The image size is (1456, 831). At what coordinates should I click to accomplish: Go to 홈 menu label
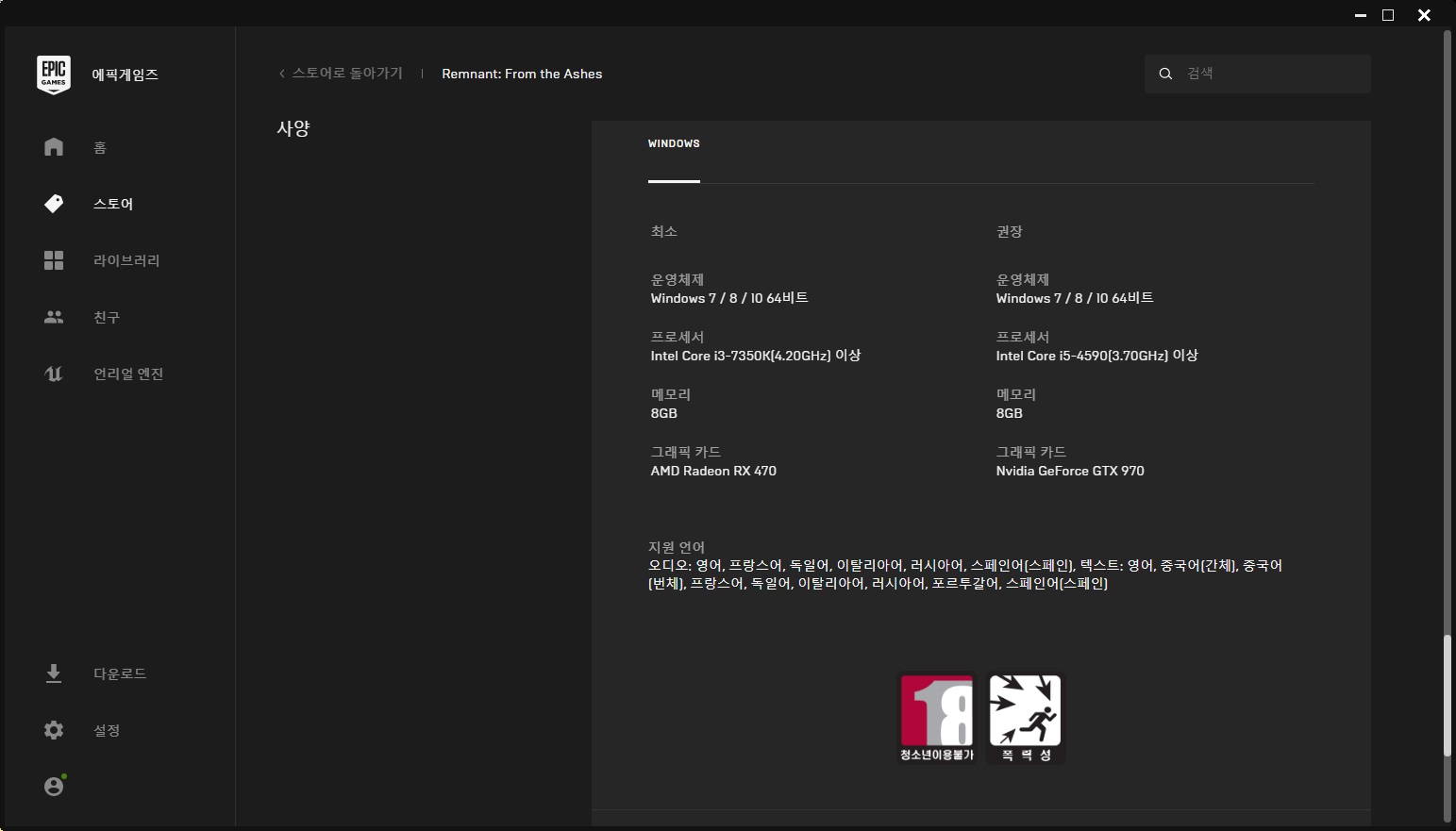pyautogui.click(x=100, y=147)
